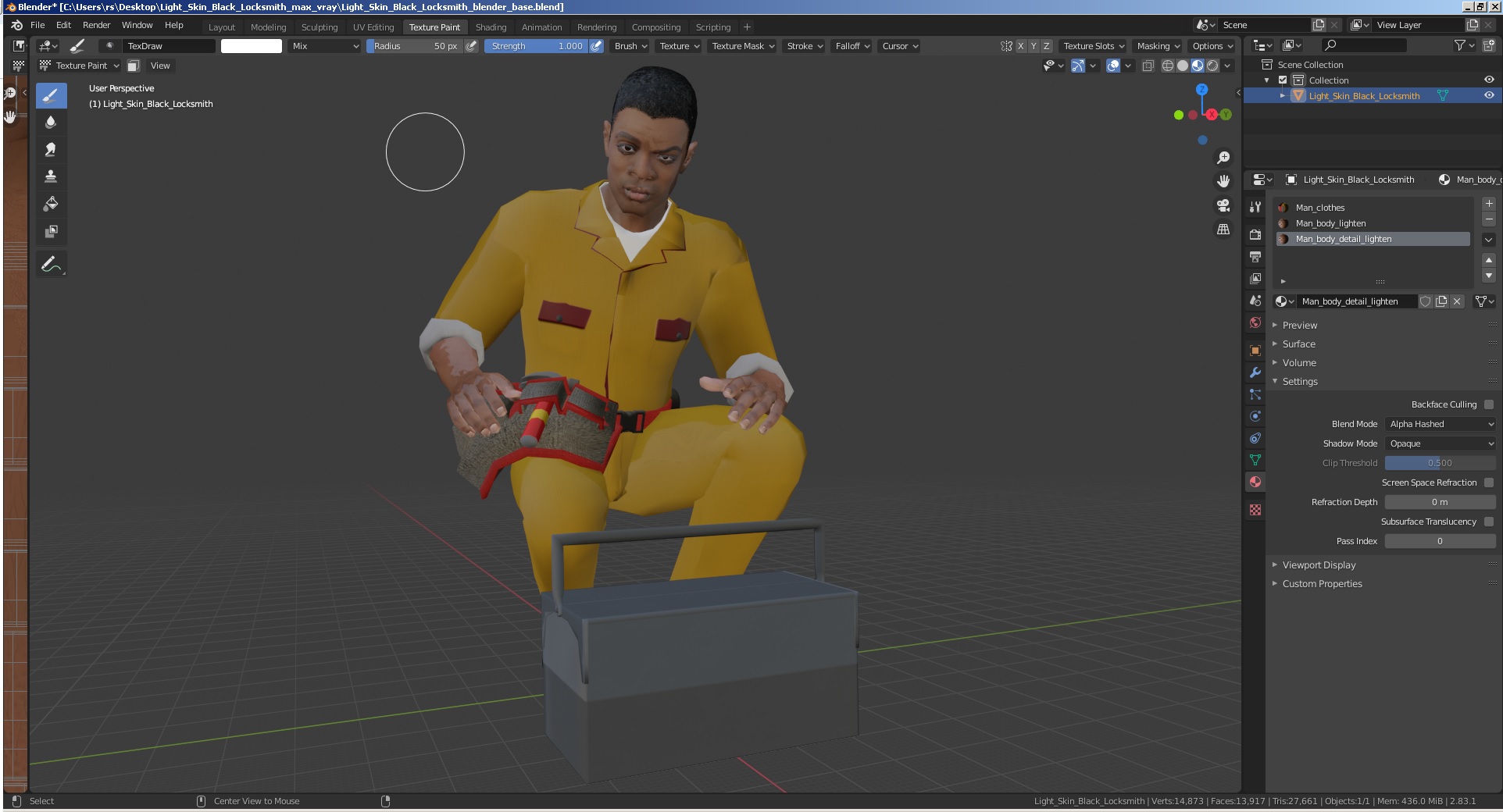Remove the selected material slot

pos(1489,219)
